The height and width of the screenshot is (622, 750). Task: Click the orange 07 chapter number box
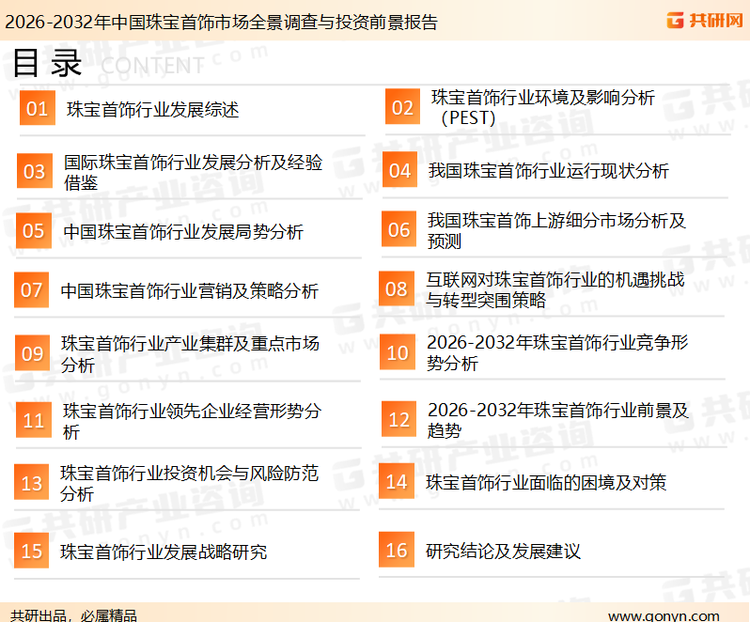32,290
